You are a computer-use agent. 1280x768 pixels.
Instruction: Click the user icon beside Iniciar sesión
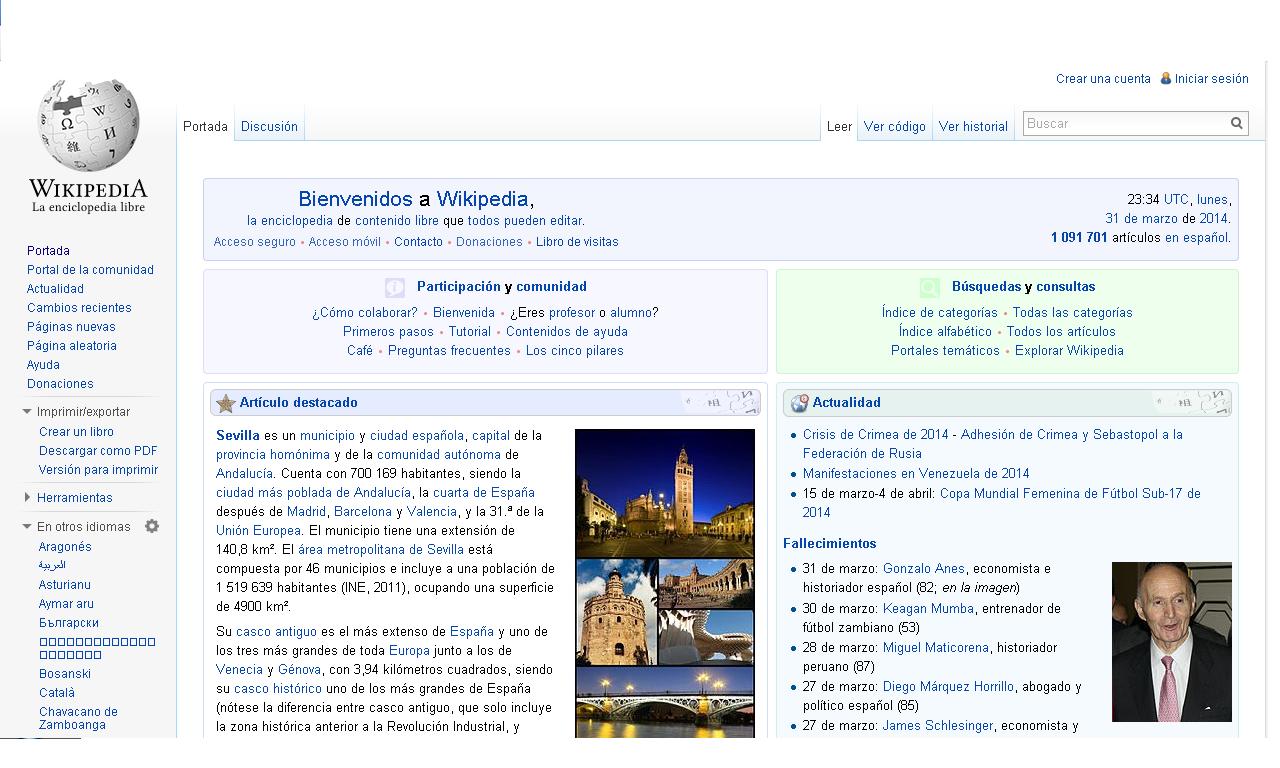(1165, 78)
